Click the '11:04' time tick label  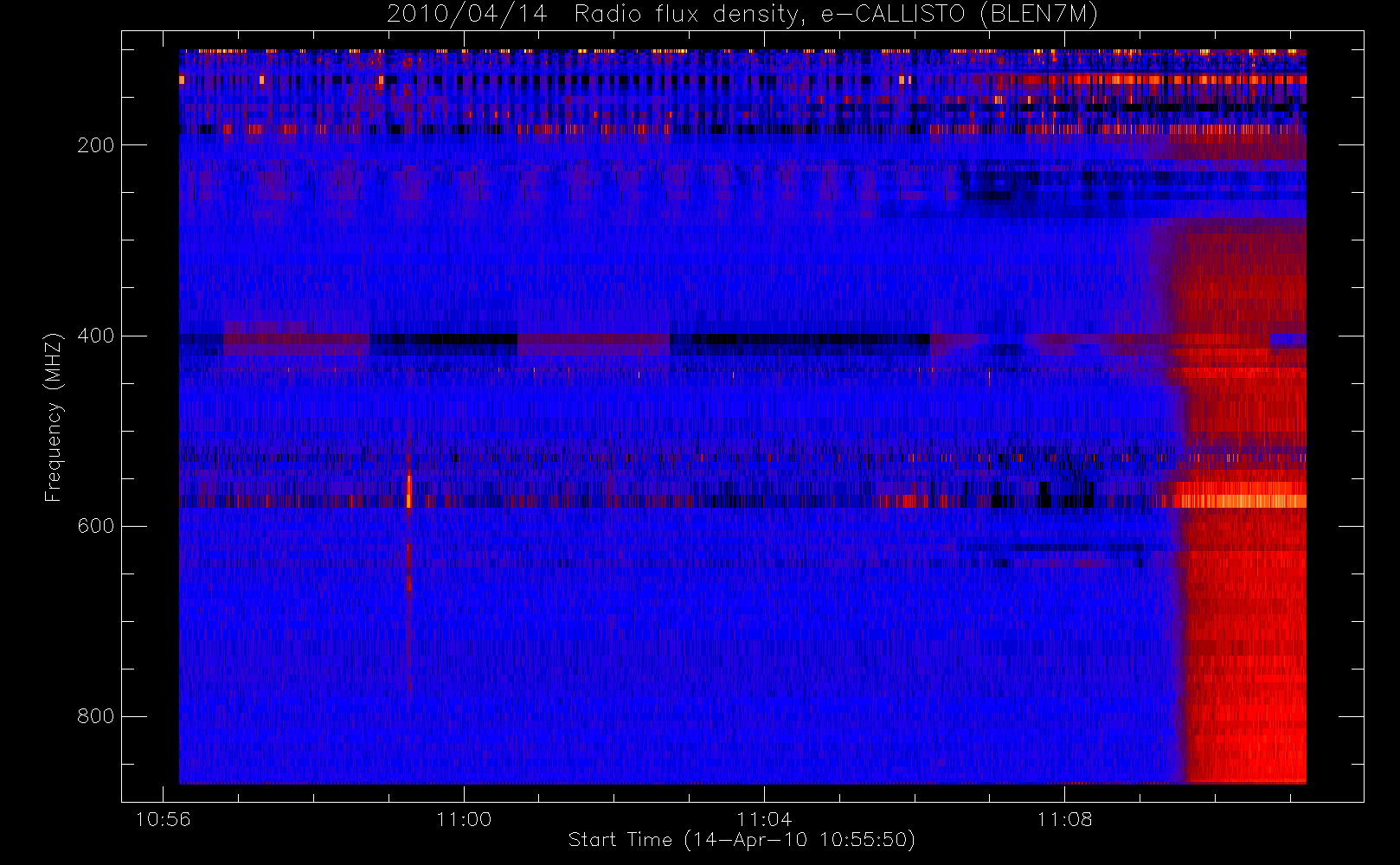click(764, 818)
